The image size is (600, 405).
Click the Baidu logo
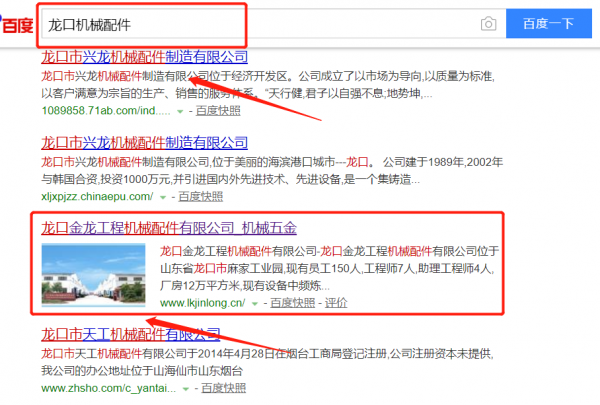(14, 22)
